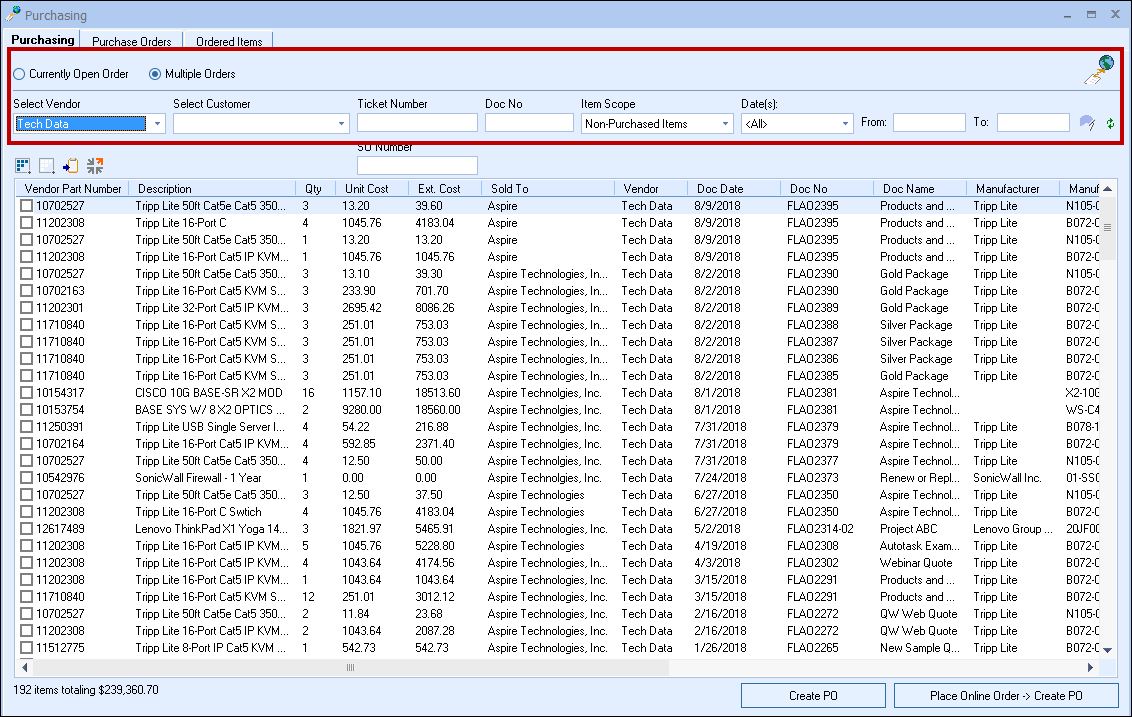The width and height of the screenshot is (1132, 717).
Task: Expand the Item Scope dropdown
Action: (726, 124)
